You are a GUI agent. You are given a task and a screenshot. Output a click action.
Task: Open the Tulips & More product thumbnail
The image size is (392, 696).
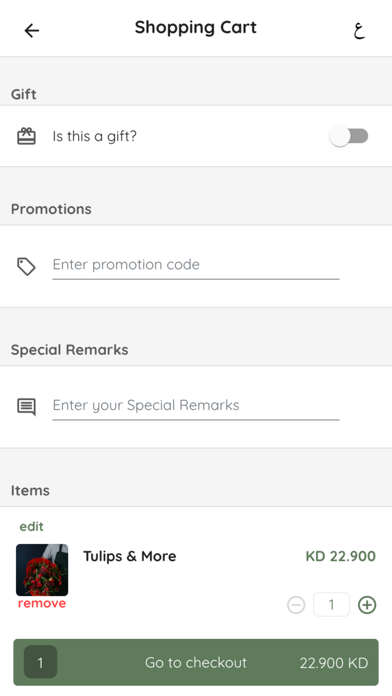point(42,570)
